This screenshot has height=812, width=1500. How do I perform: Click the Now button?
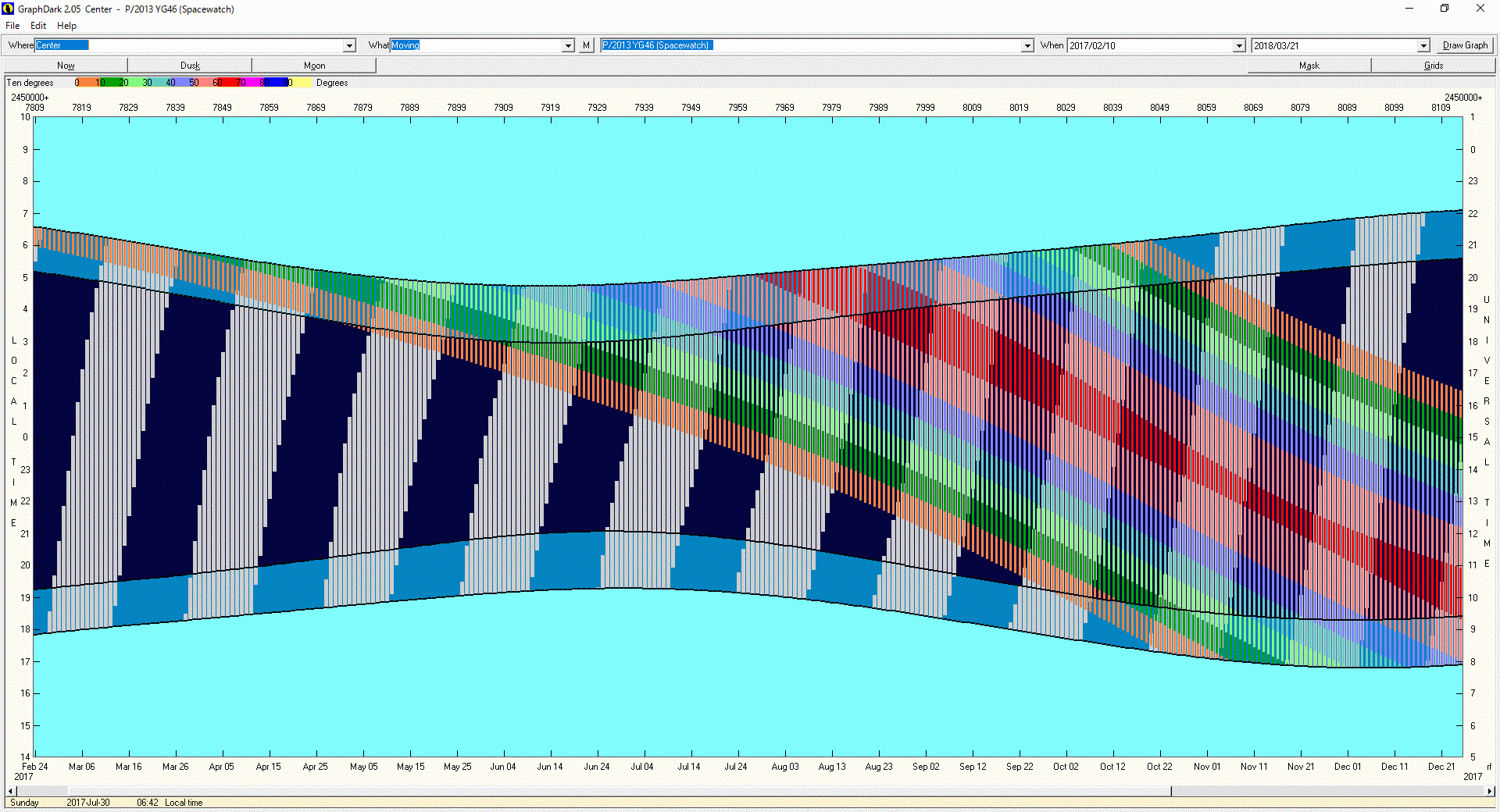pyautogui.click(x=66, y=66)
